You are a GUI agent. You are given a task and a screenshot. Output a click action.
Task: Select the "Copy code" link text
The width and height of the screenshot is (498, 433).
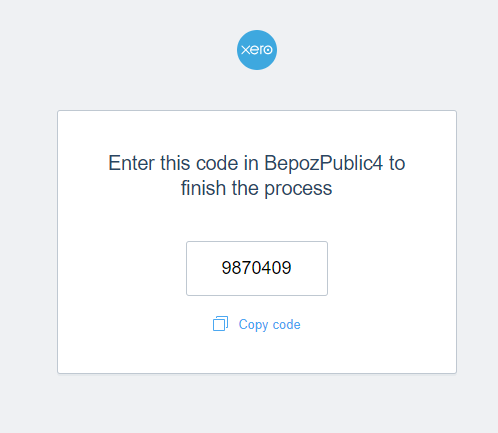coord(269,324)
